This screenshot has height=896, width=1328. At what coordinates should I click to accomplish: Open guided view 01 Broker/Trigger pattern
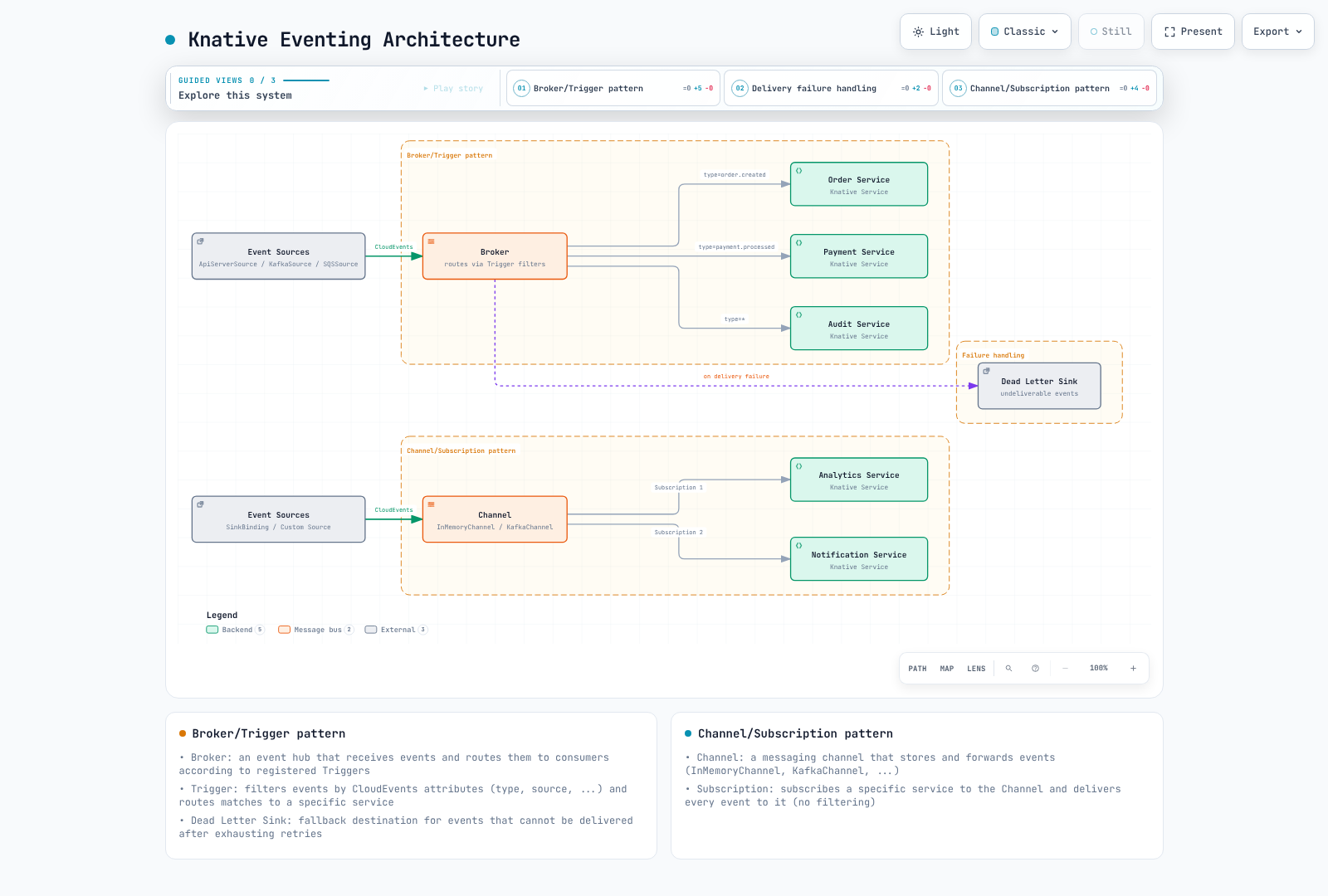[x=613, y=88]
